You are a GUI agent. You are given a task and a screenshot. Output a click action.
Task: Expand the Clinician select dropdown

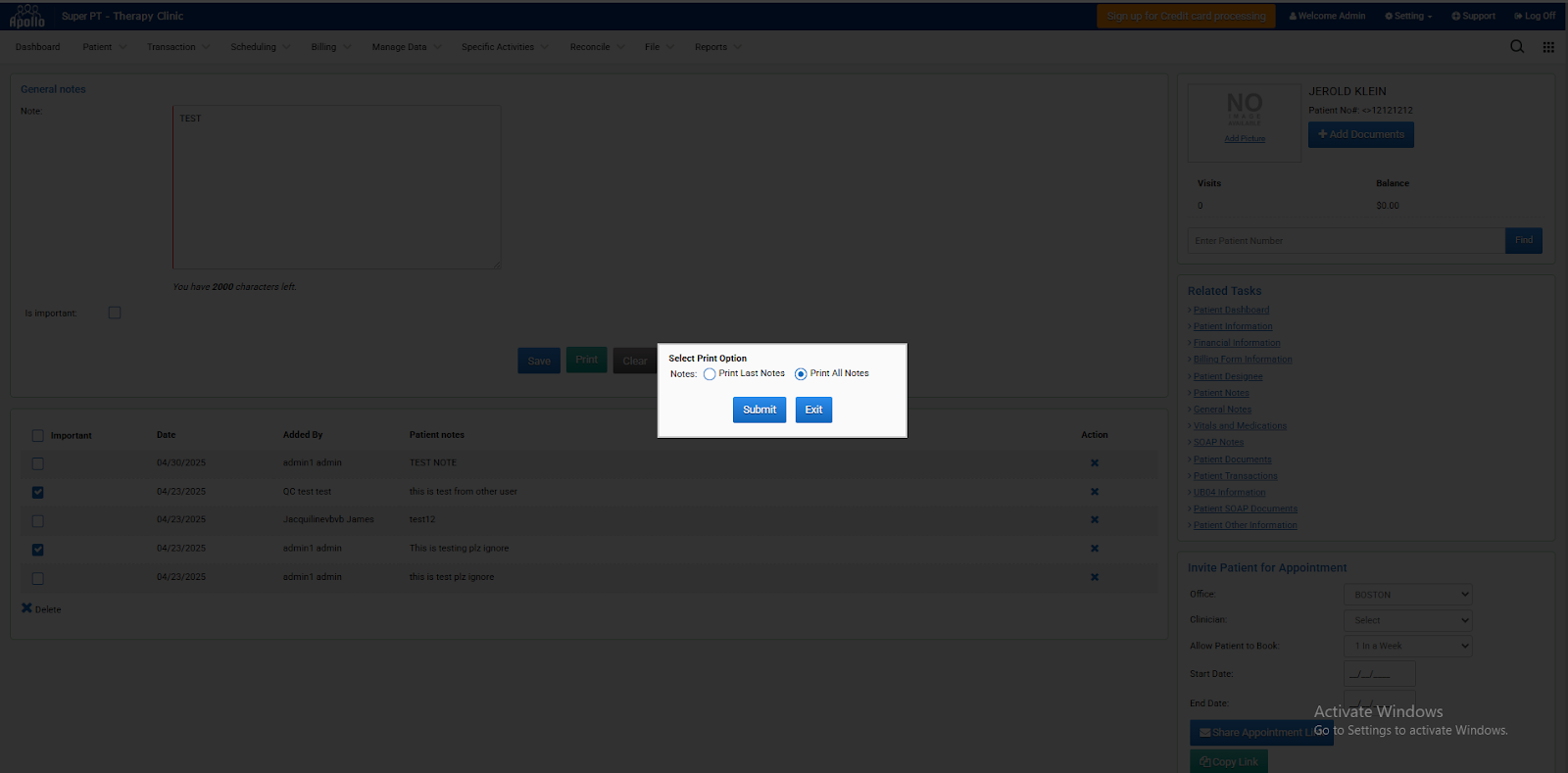(1407, 620)
